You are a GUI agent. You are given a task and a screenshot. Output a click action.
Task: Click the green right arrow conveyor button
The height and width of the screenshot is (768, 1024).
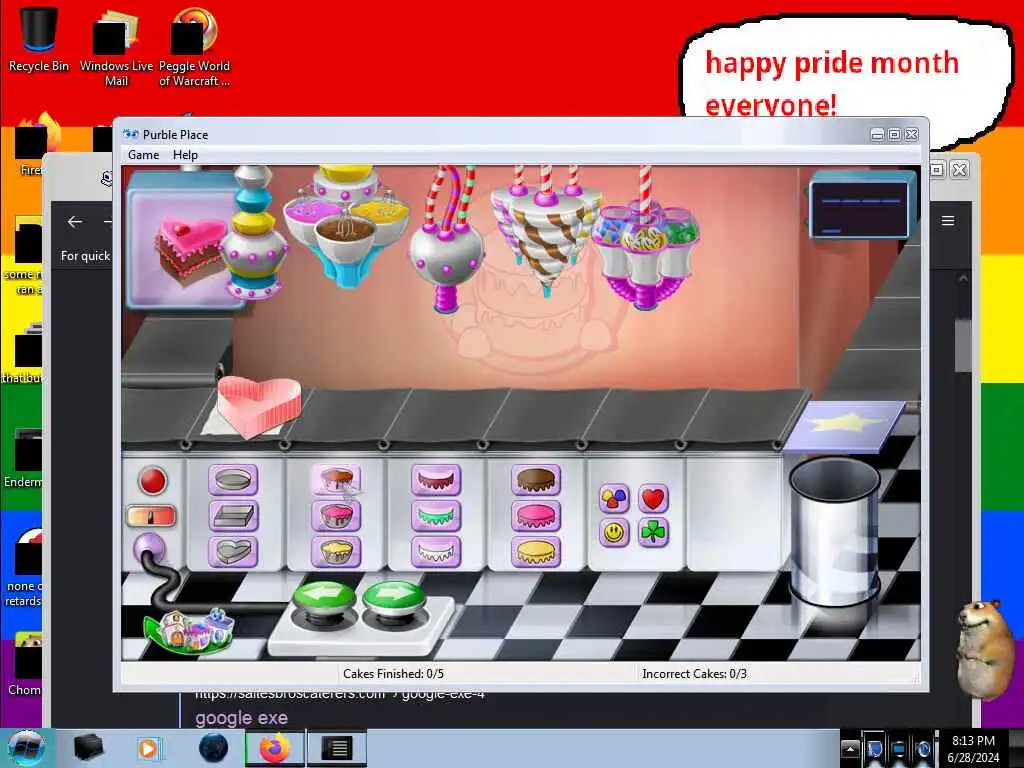[393, 598]
